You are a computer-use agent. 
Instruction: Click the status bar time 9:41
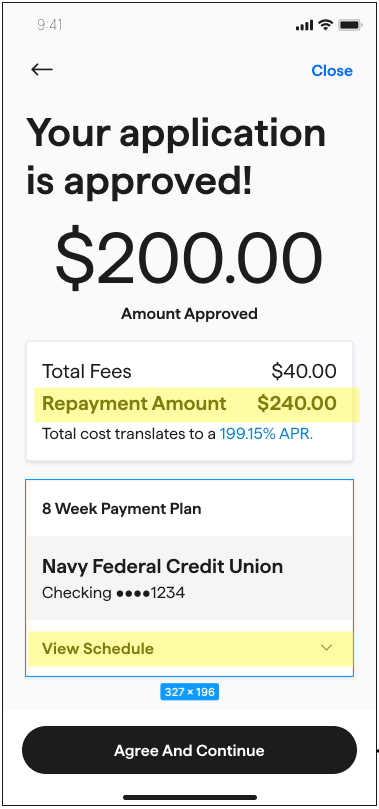coord(50,25)
